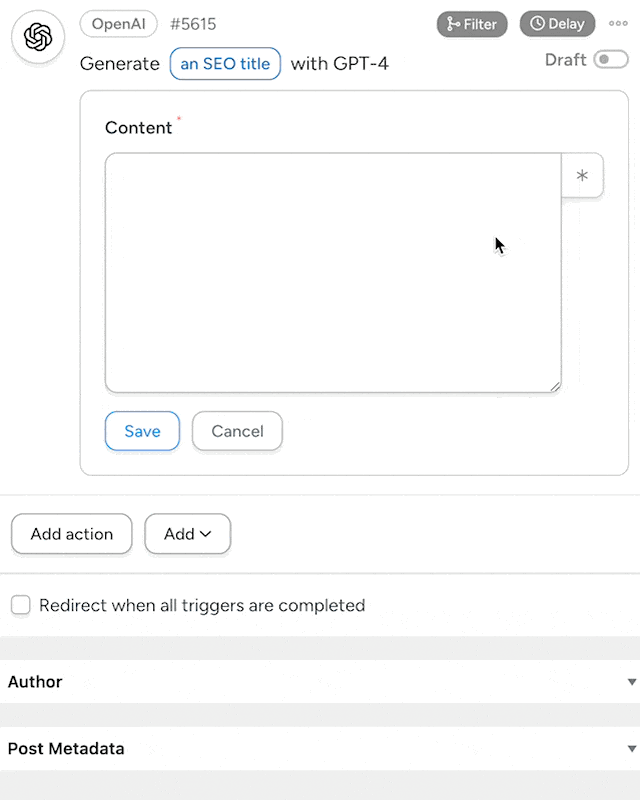640x800 pixels.
Task: Select the OpenAI trigger pill
Action: (118, 24)
